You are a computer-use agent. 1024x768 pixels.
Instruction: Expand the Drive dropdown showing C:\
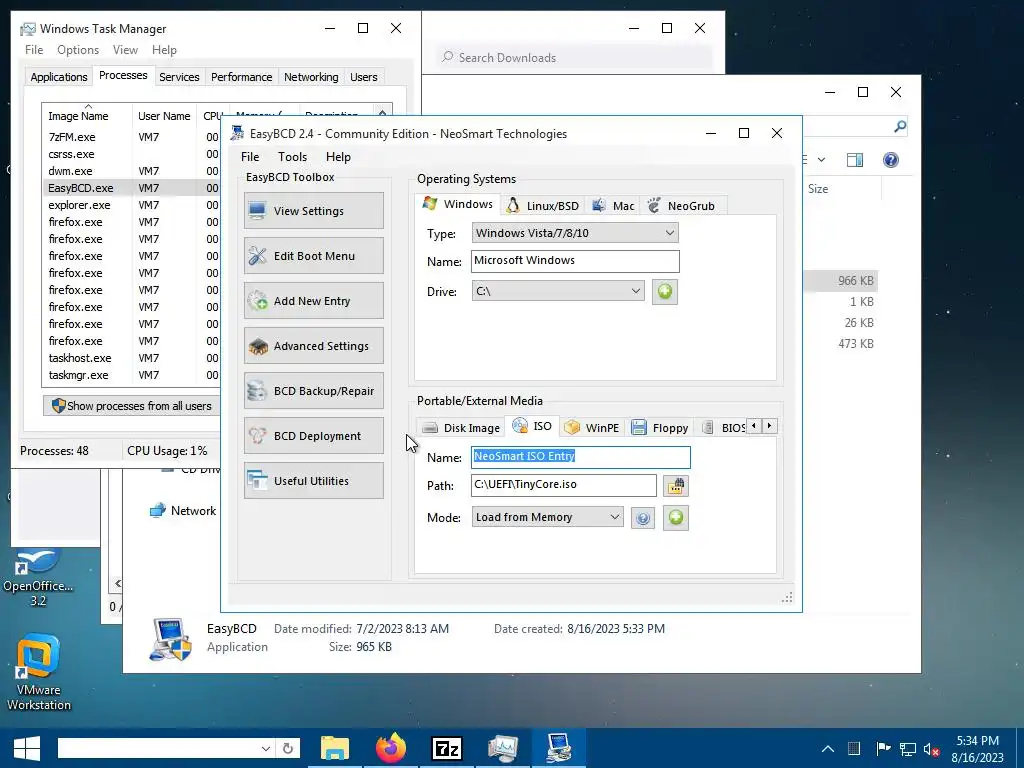(558, 291)
